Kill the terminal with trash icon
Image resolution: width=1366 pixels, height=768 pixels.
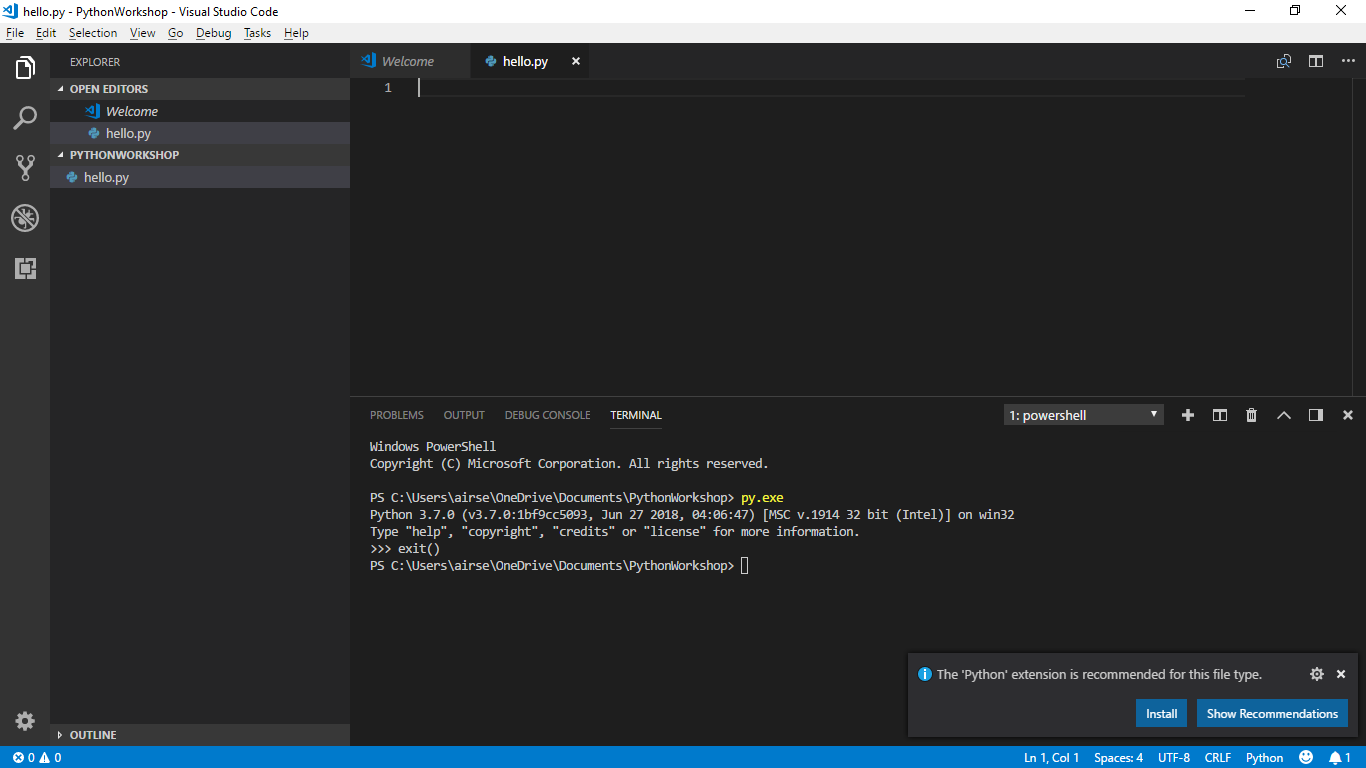tap(1251, 415)
